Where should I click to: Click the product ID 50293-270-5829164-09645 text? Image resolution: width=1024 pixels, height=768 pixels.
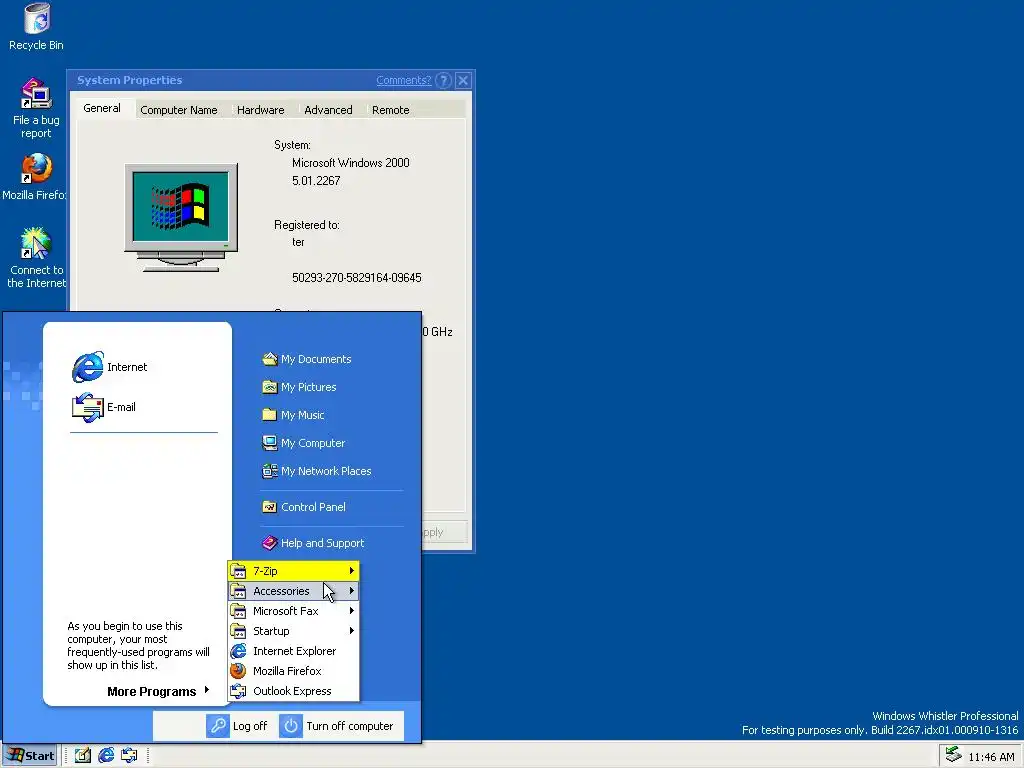[x=357, y=278]
